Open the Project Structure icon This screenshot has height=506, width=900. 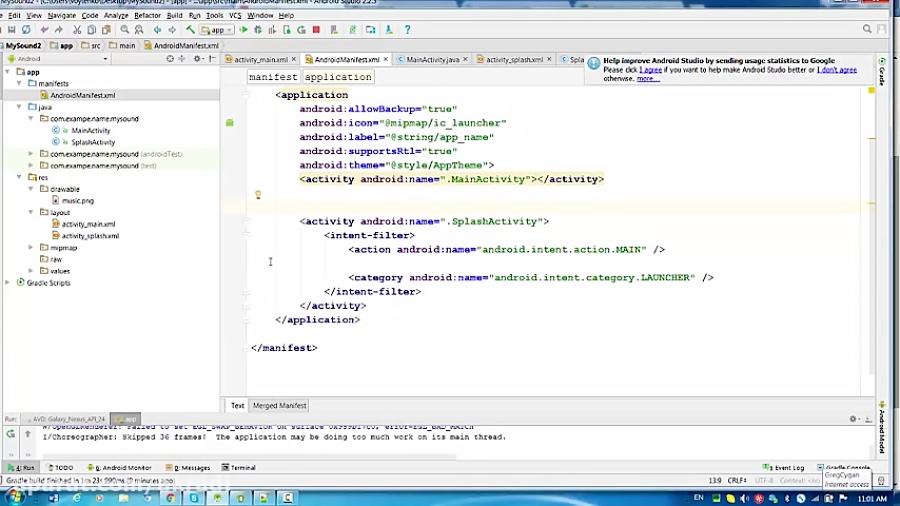coord(371,29)
